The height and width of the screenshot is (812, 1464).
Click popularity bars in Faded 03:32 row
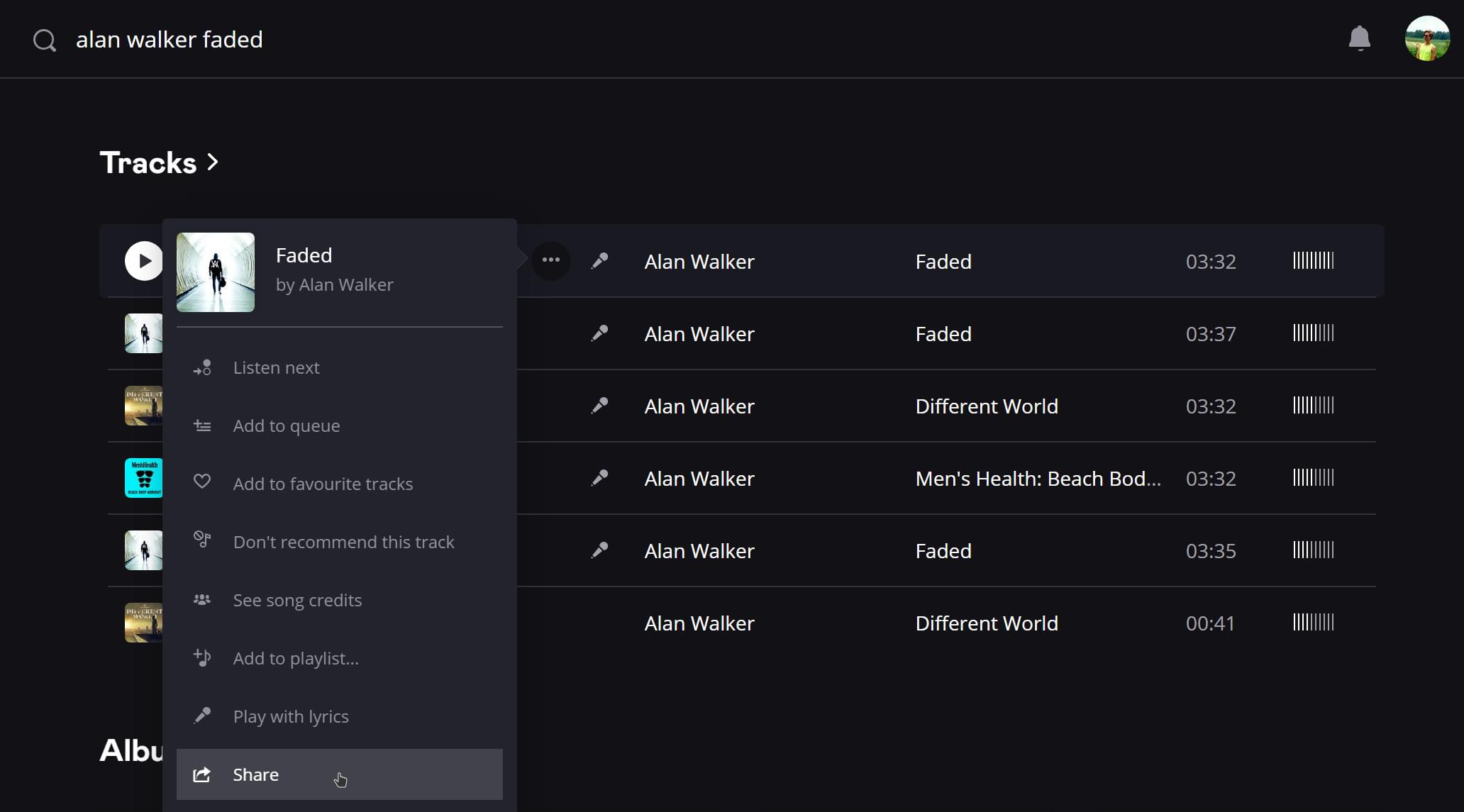(x=1313, y=260)
